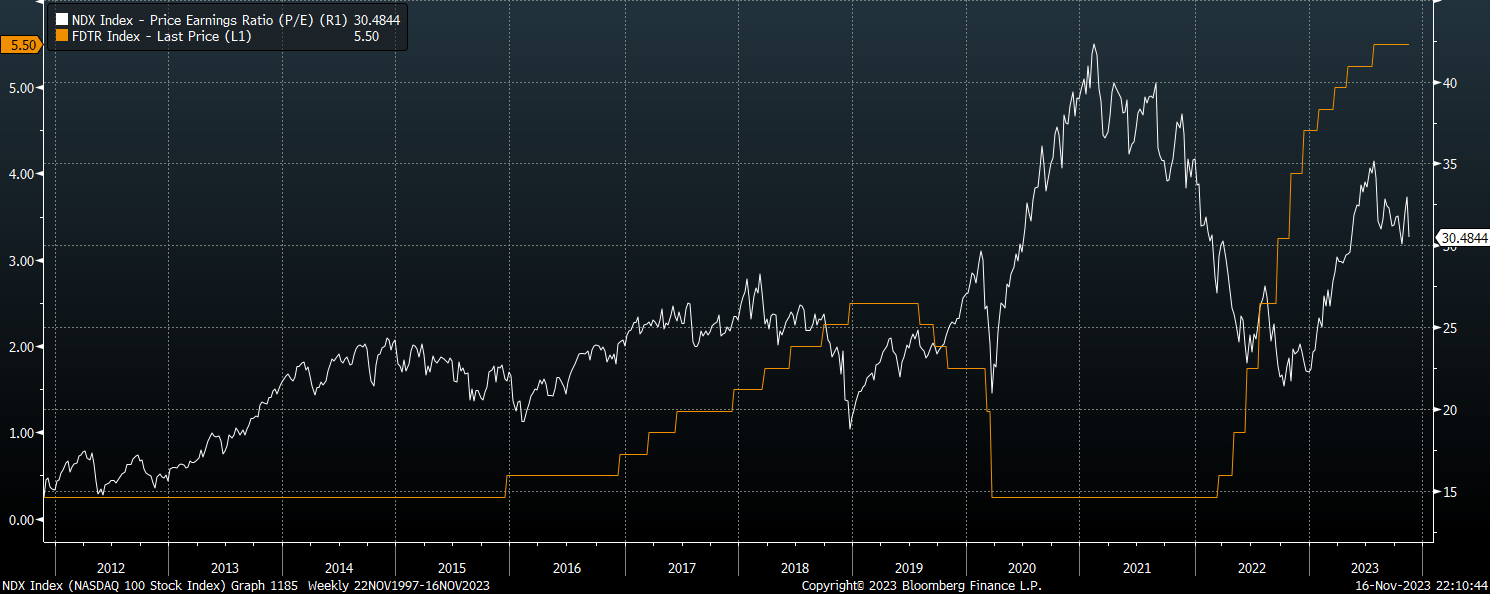Click 'NDX Index (NASDAQ 100 Stock Index)' footer text
This screenshot has width=1490, height=594.
[115, 585]
